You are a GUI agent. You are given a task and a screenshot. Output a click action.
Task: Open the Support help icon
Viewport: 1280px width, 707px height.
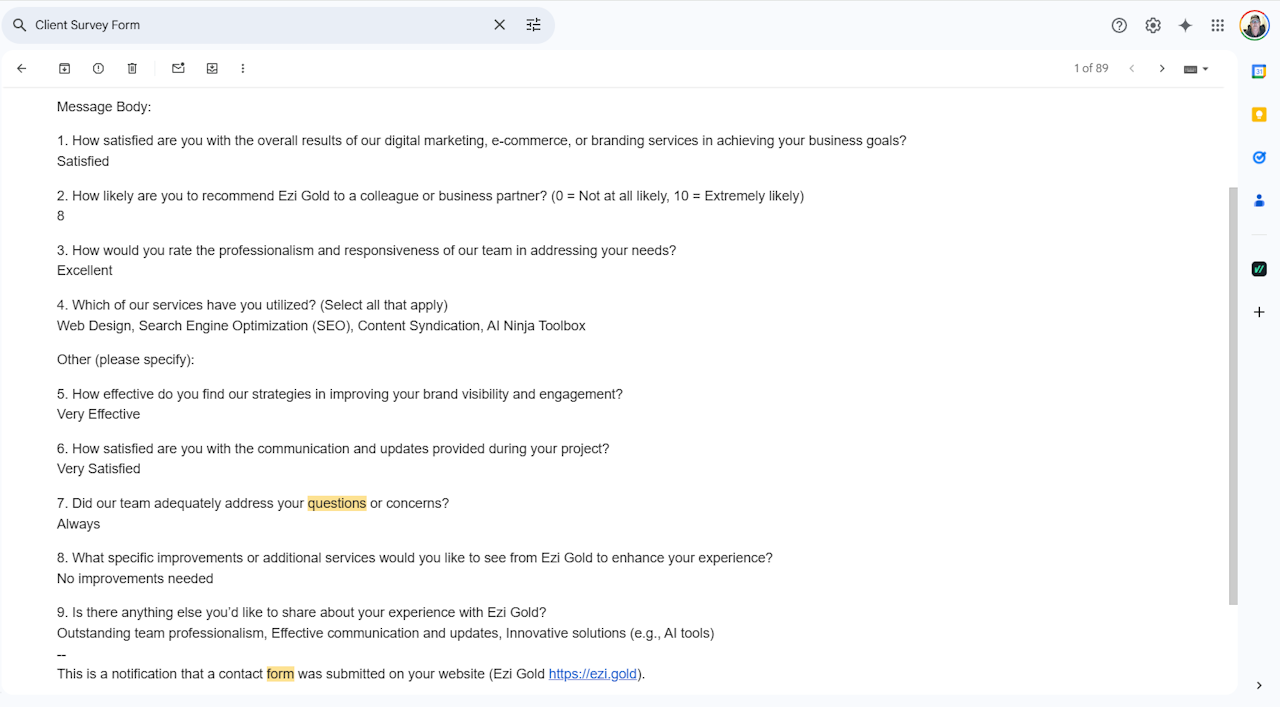[1119, 25]
